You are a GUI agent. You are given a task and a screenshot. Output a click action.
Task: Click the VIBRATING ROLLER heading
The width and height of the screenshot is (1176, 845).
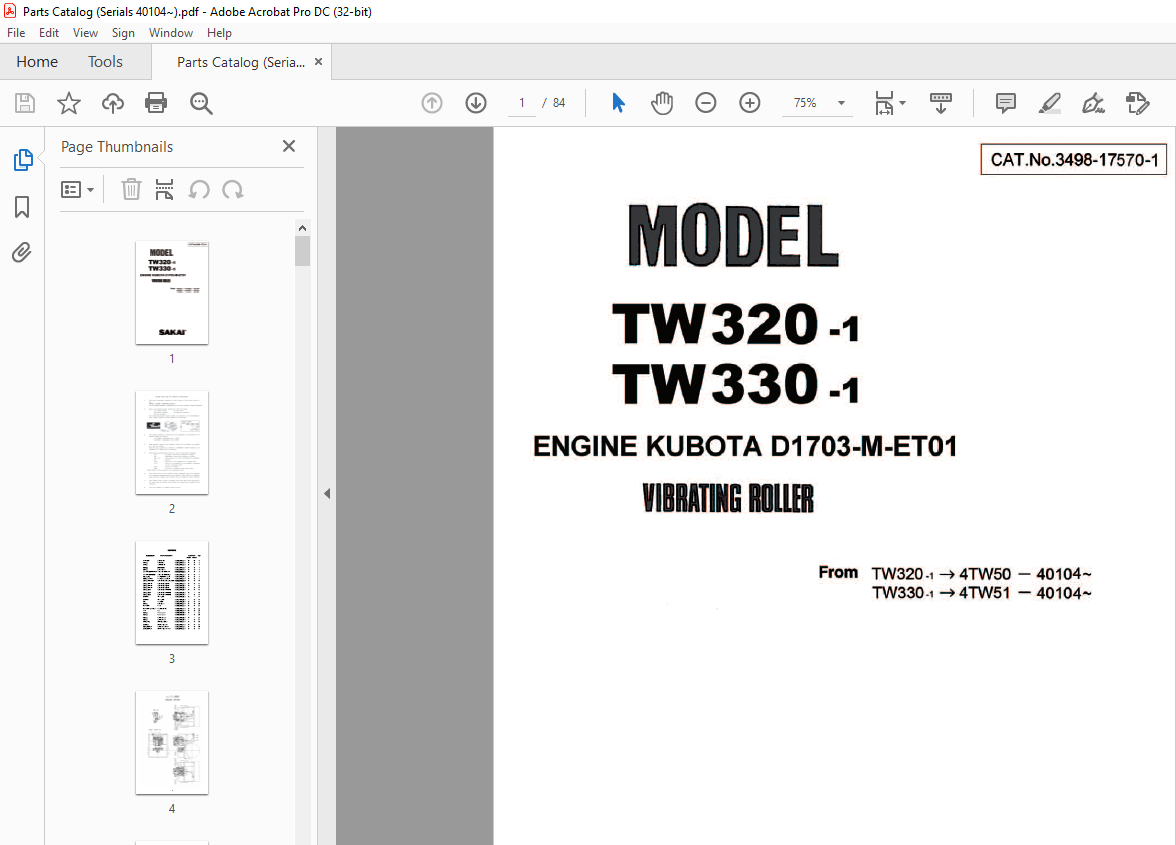(x=728, y=499)
